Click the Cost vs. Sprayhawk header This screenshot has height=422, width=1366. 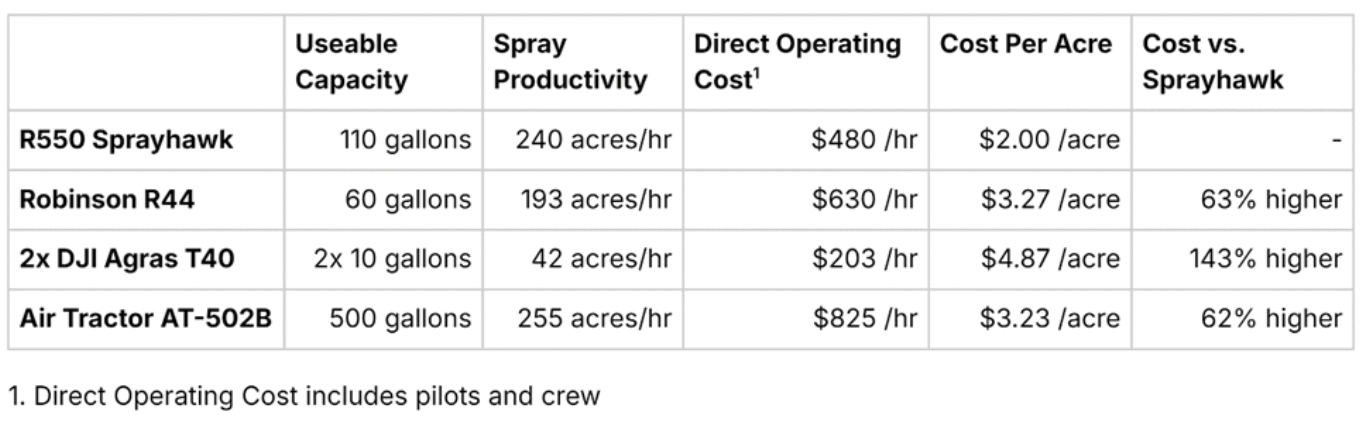point(1213,62)
